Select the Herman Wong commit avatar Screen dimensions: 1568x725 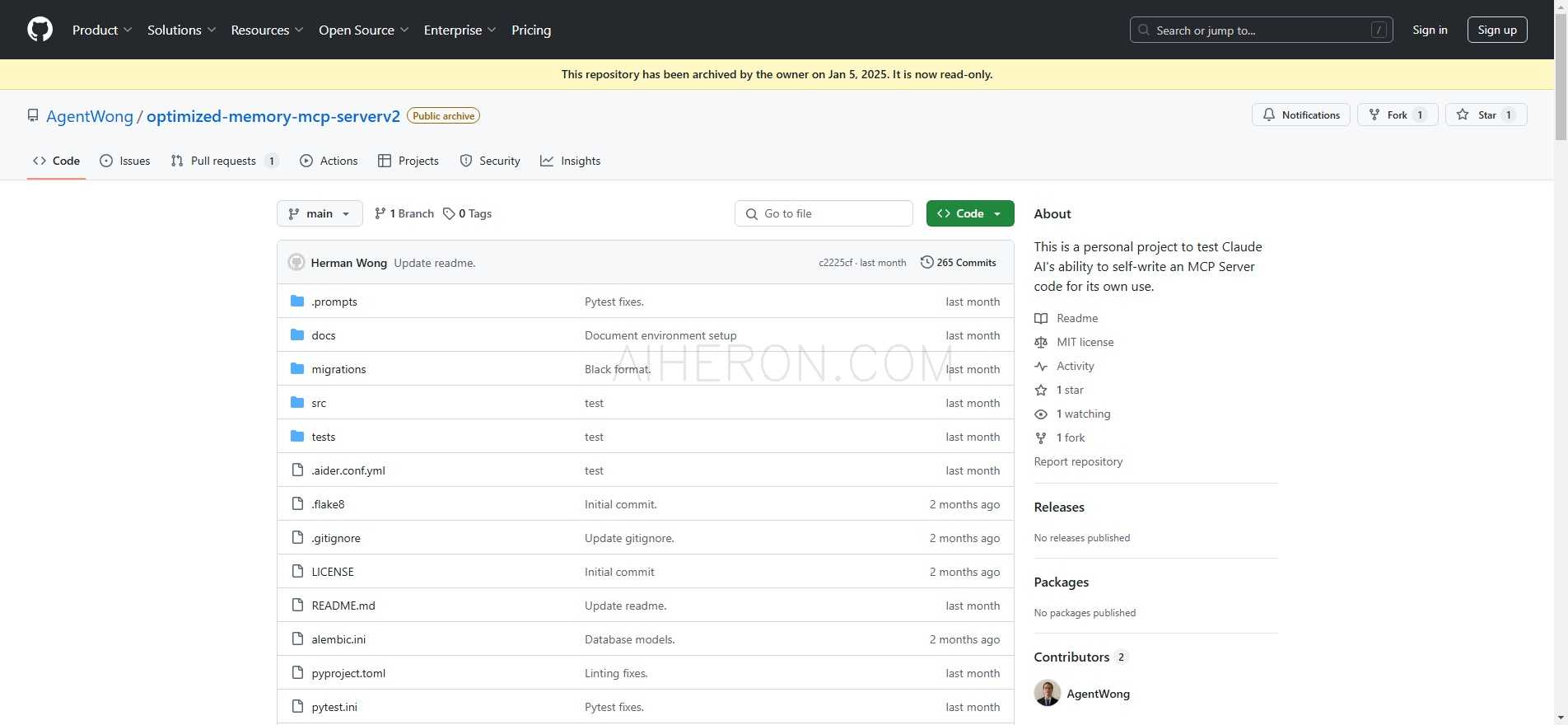coord(296,263)
